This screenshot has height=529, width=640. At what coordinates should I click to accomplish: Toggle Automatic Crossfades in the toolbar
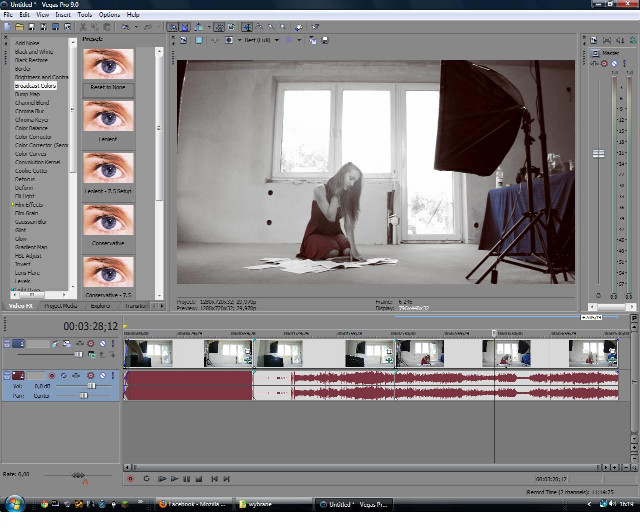tap(185, 27)
